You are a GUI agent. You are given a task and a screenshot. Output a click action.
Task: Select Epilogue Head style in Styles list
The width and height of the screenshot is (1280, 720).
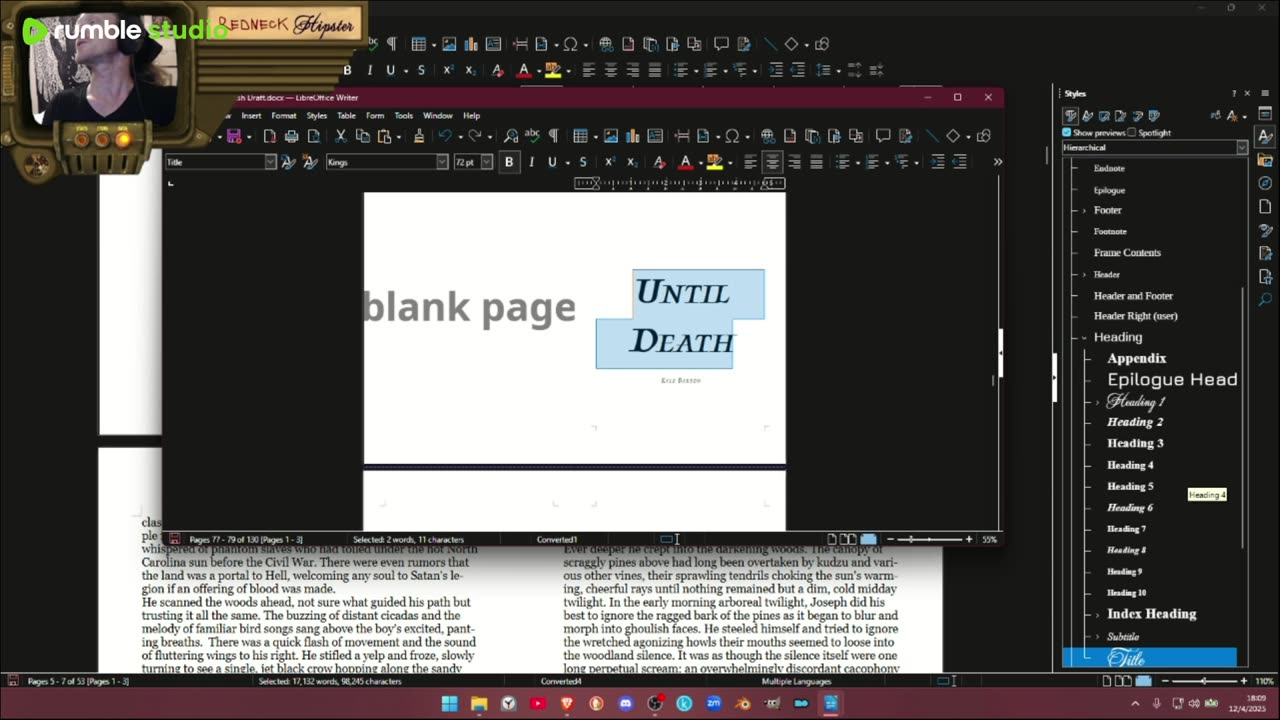pyautogui.click(x=1172, y=380)
